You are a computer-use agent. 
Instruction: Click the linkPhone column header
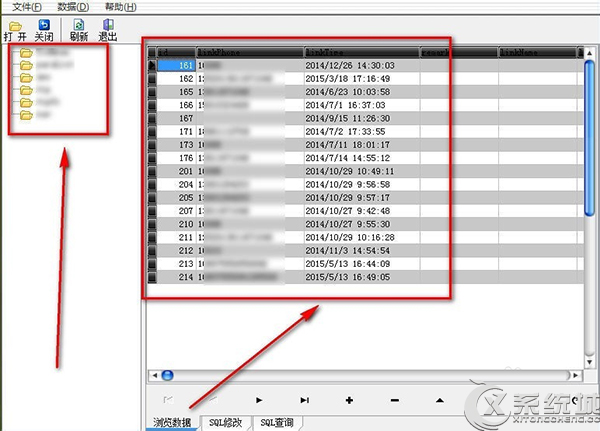(x=250, y=52)
